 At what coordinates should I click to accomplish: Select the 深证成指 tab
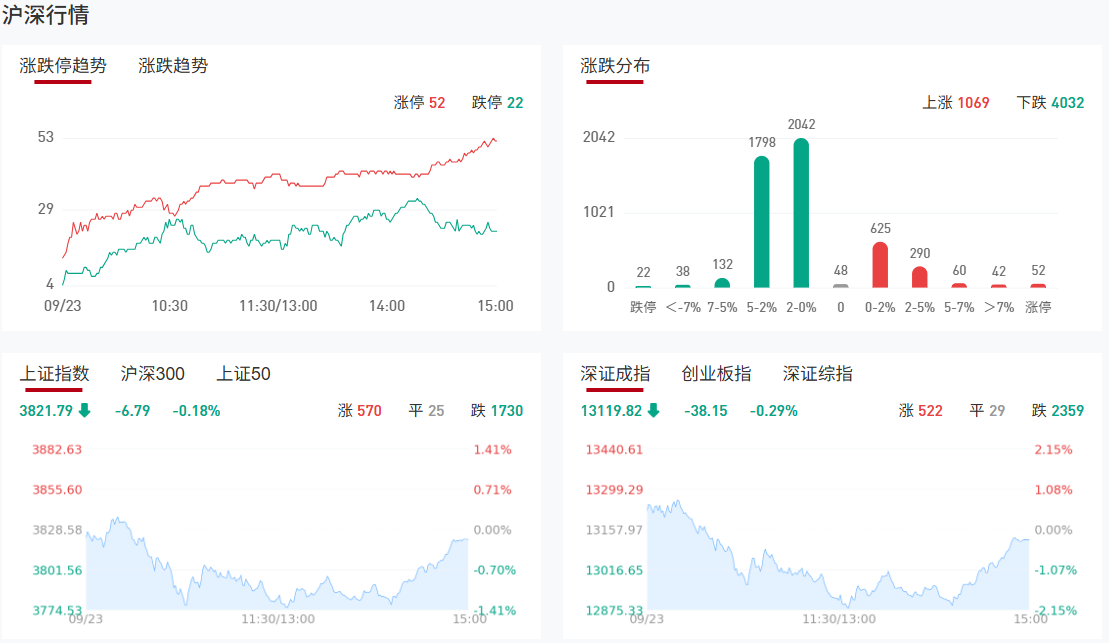click(x=615, y=374)
